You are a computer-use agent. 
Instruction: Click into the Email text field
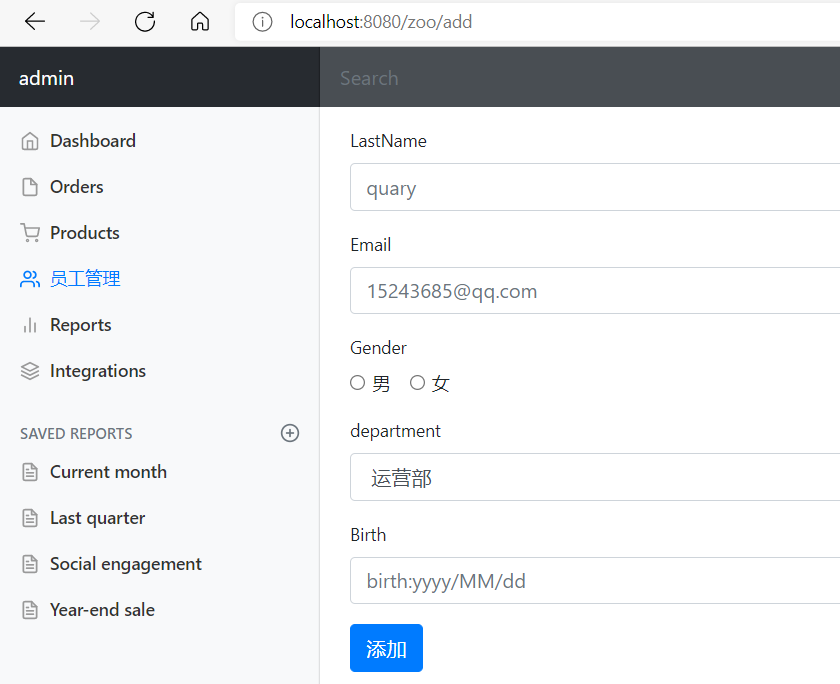pyautogui.click(x=595, y=291)
